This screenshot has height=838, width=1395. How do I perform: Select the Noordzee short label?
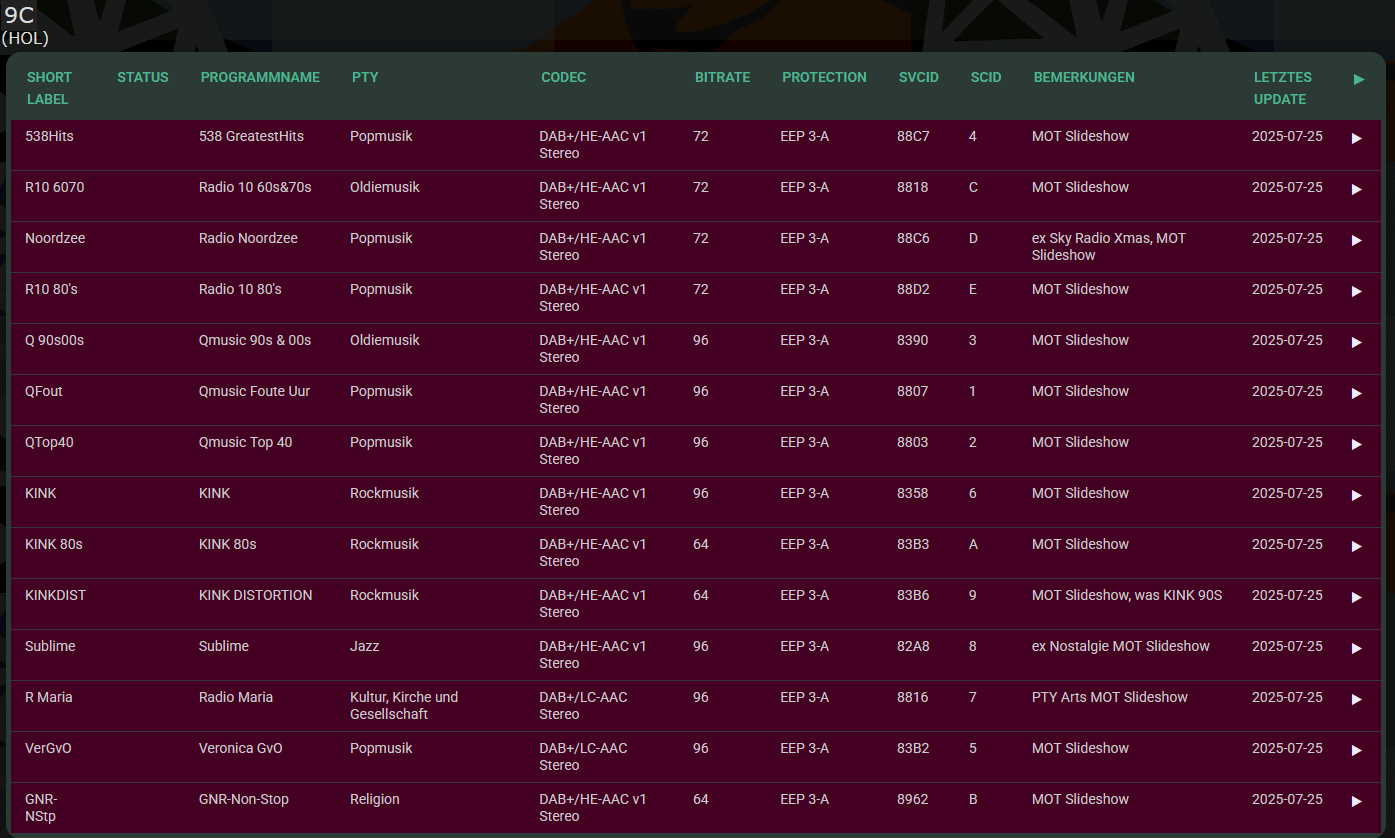pyautogui.click(x=56, y=238)
